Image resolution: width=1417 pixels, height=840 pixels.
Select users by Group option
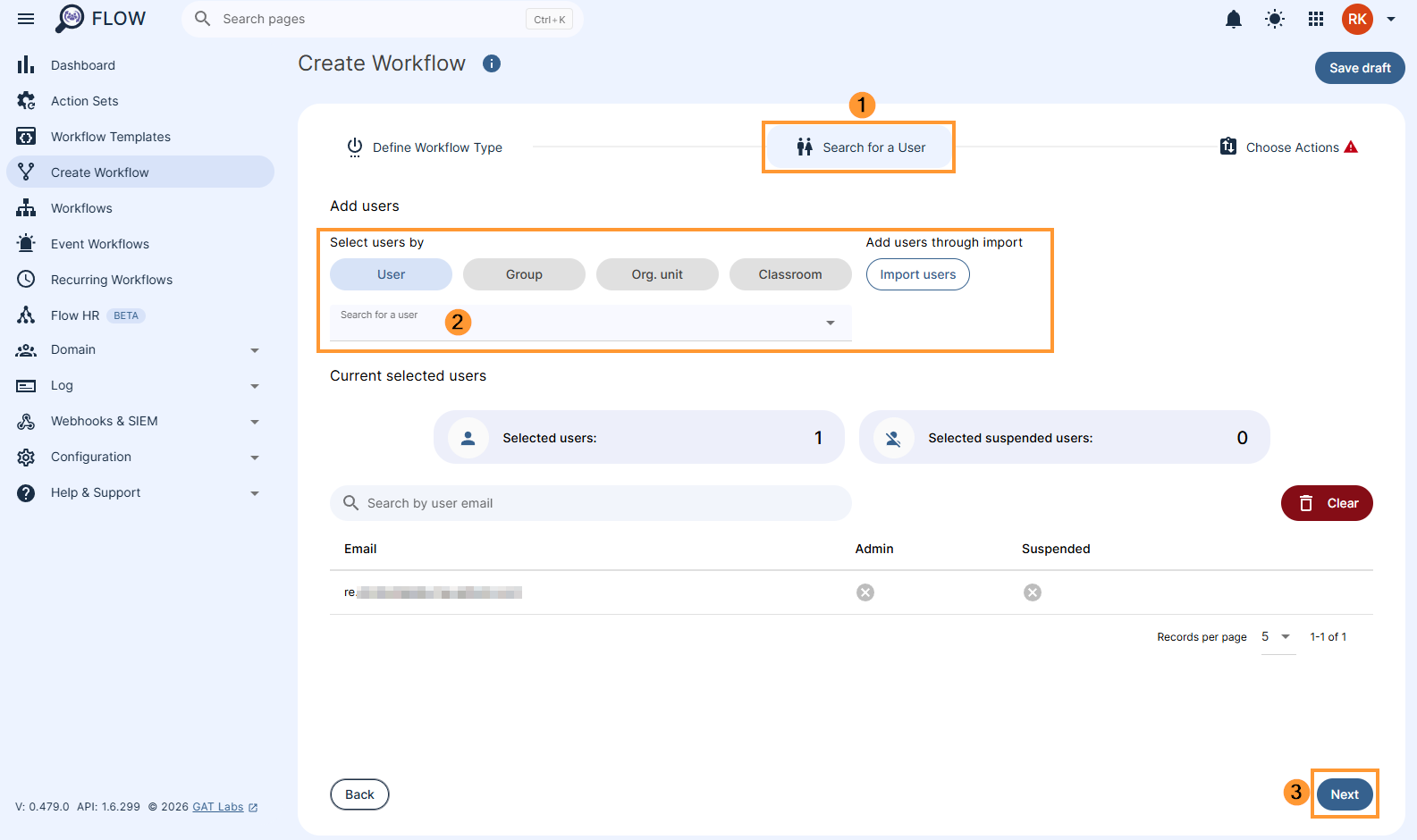pos(524,274)
